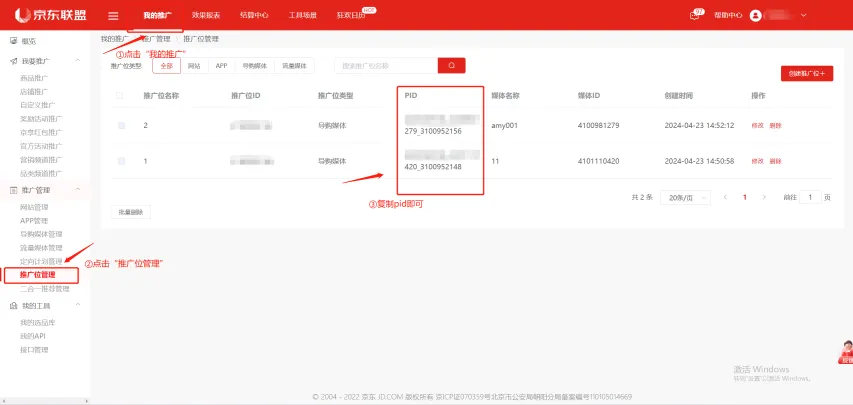Click 删除 for the media 11 row
This screenshot has height=405, width=853.
click(x=775, y=161)
